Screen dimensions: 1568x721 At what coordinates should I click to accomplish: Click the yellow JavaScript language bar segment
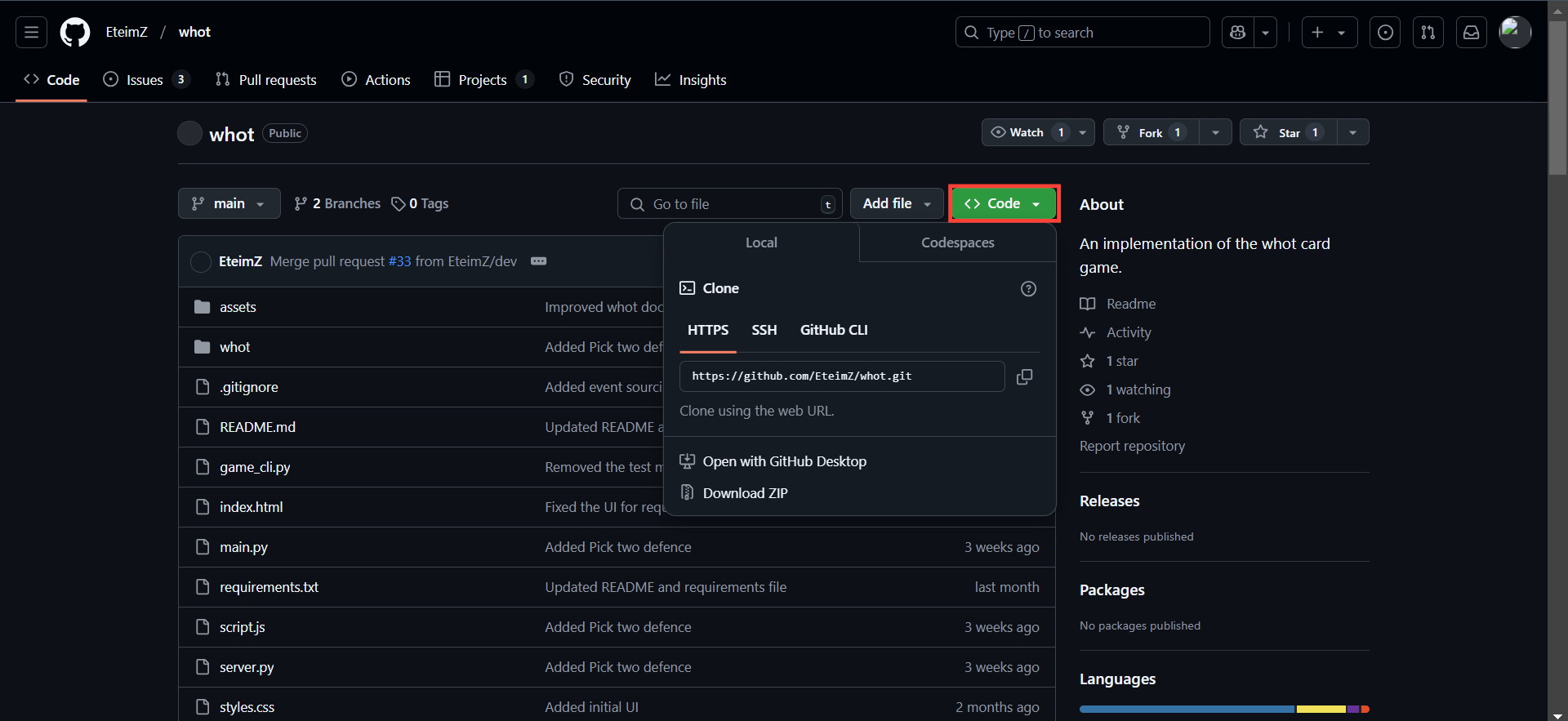1321,709
